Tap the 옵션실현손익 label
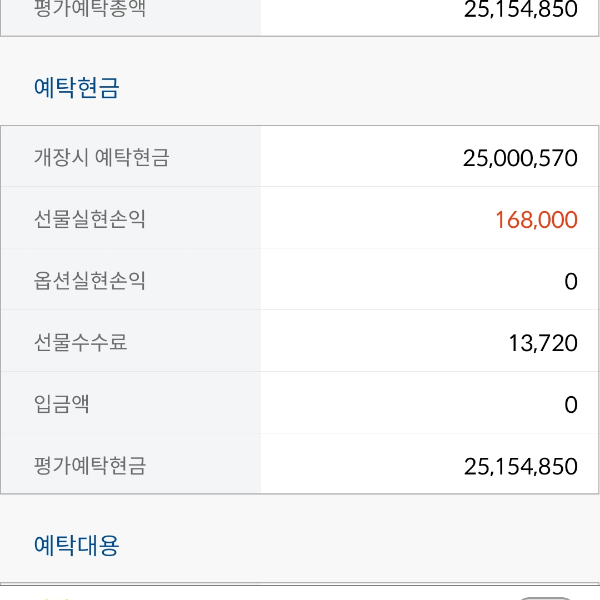Screen dimensions: 600x600 pyautogui.click(x=89, y=281)
